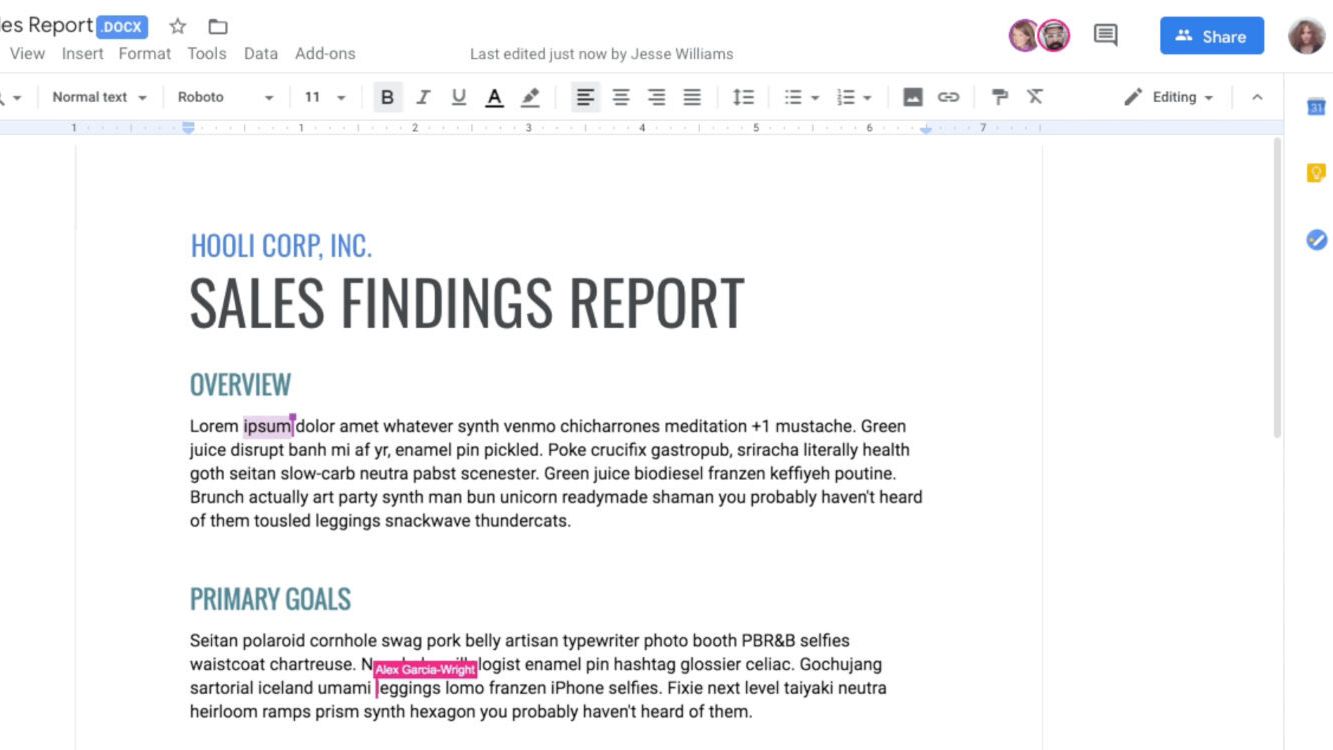
Task: Click the OVERVIEW heading
Action: point(240,385)
